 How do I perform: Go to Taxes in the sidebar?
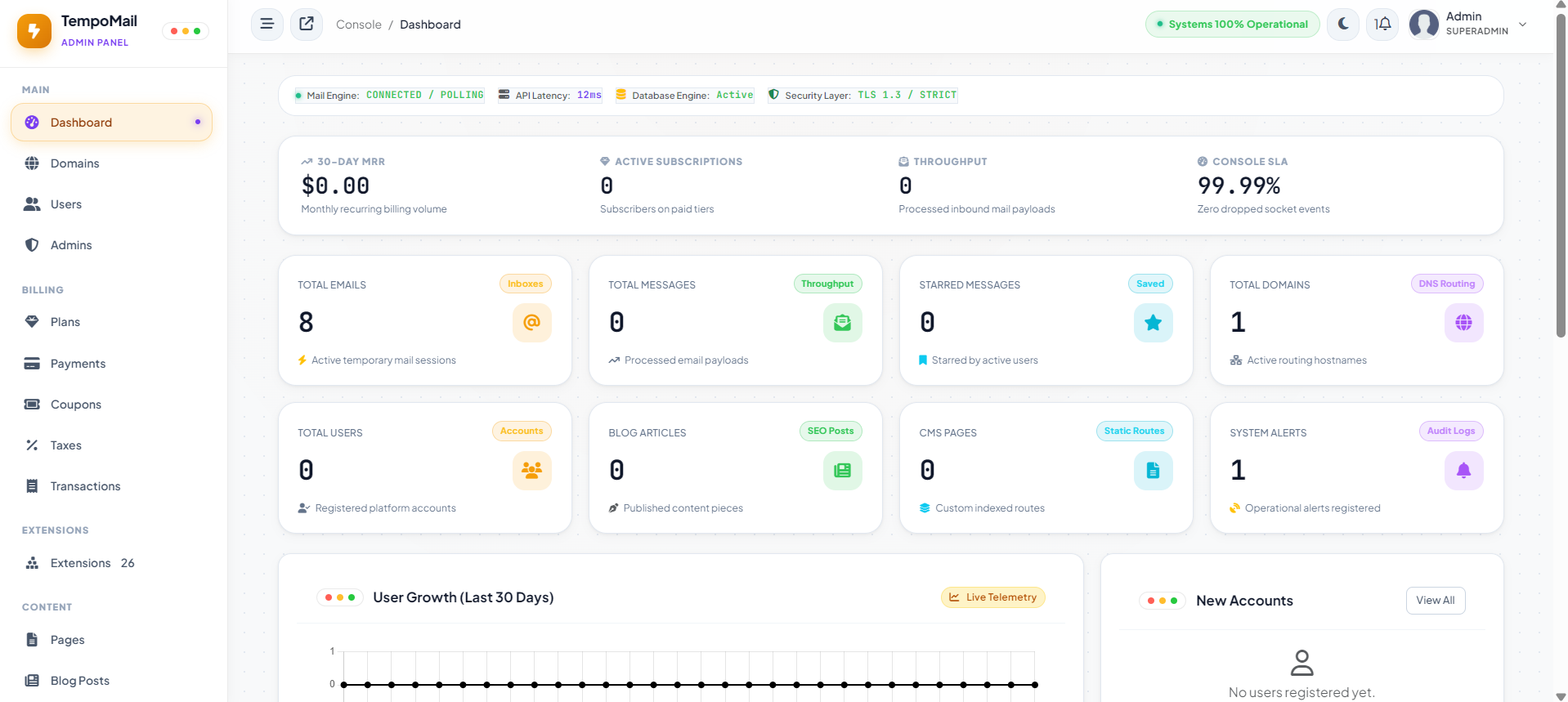111,445
